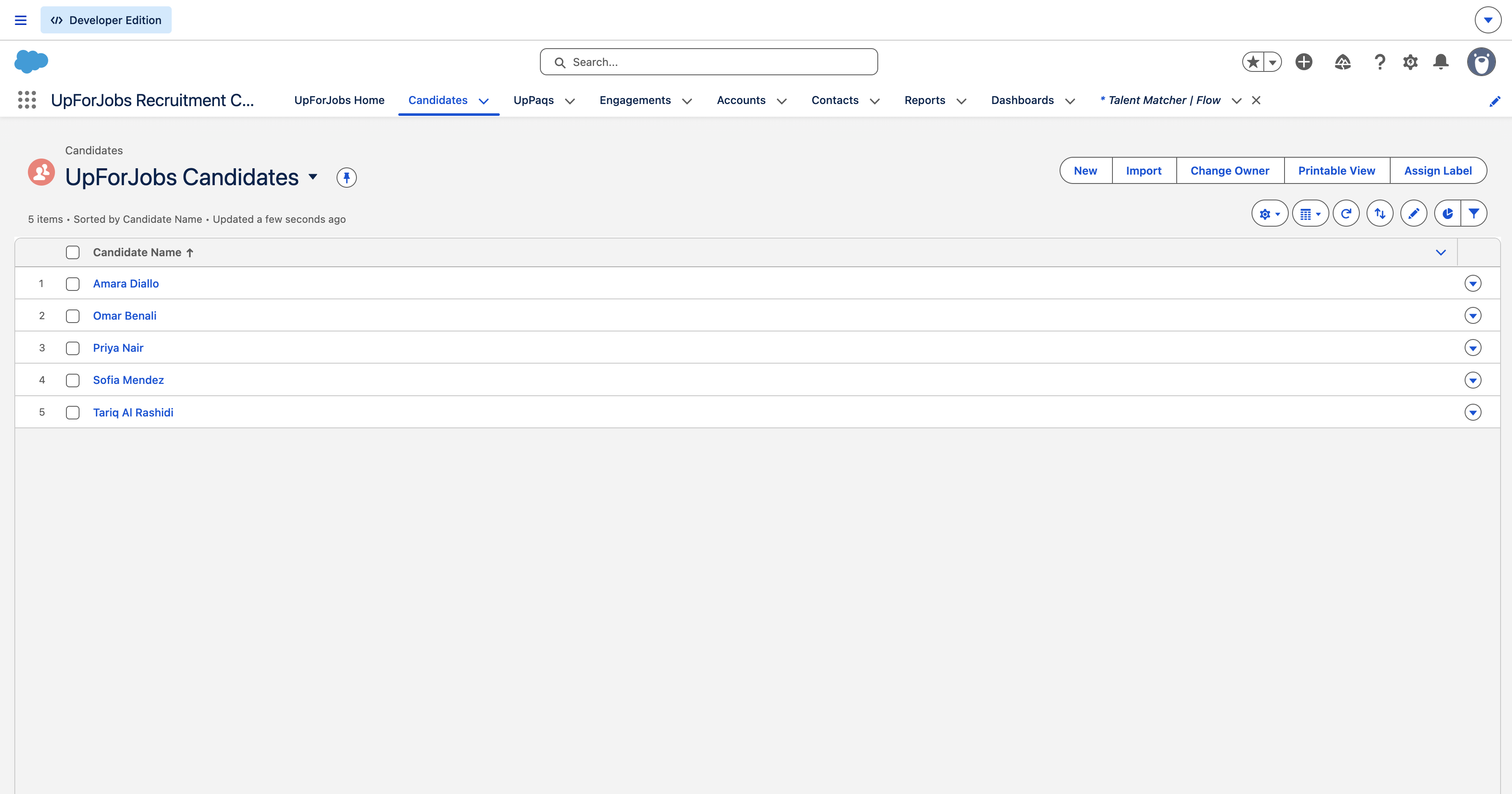This screenshot has width=1512, height=794.
Task: Click the pencil icon to personalize the nav bar
Action: point(1494,101)
